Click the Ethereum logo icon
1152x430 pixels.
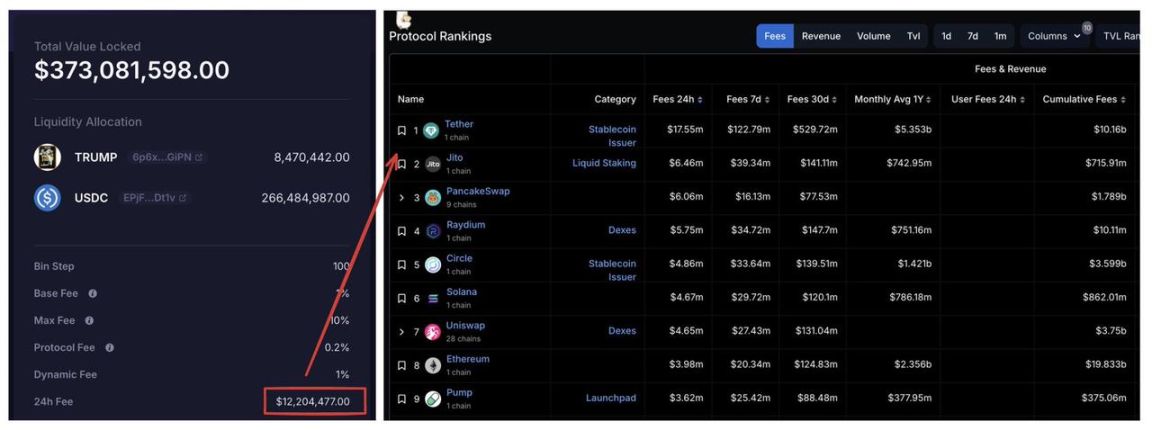click(x=433, y=365)
